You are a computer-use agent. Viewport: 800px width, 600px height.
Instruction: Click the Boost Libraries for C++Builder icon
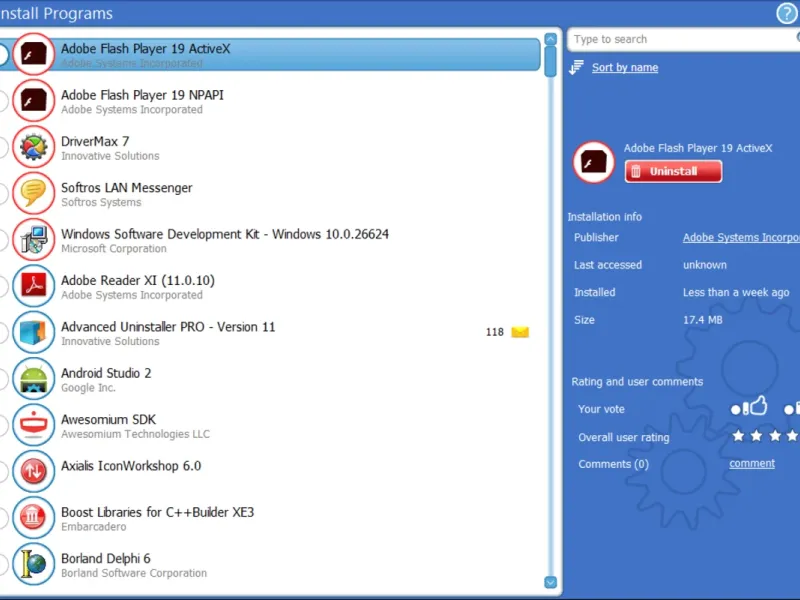coord(34,518)
